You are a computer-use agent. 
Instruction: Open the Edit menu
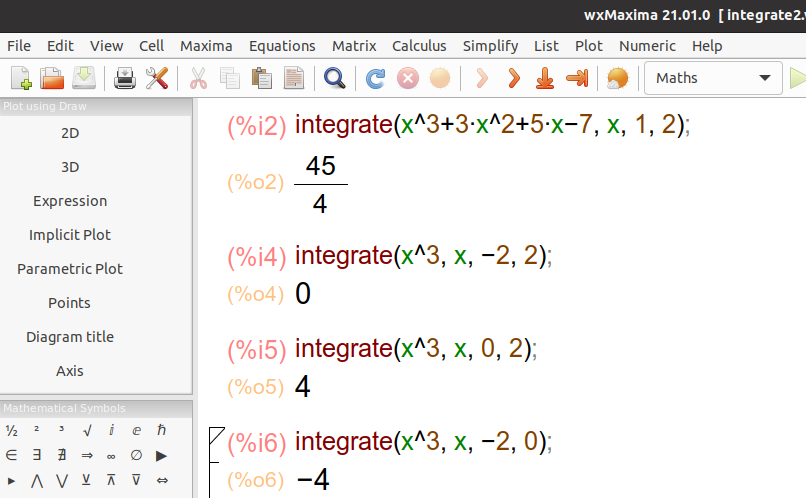60,46
